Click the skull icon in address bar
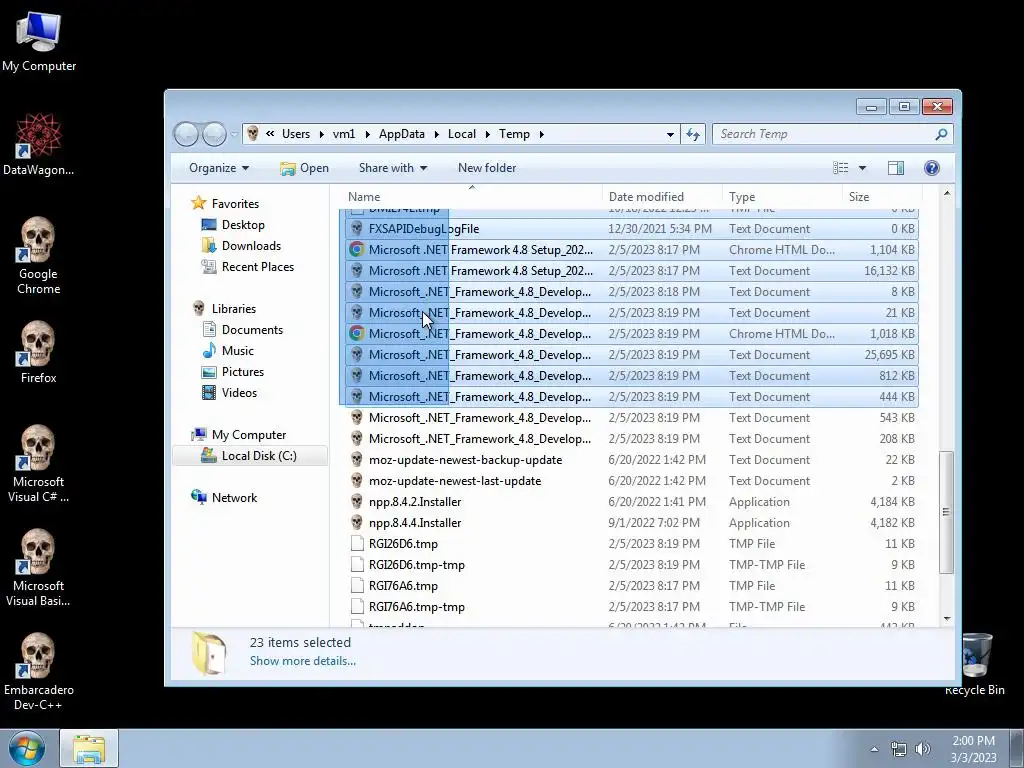Image resolution: width=1024 pixels, height=768 pixels. click(253, 134)
